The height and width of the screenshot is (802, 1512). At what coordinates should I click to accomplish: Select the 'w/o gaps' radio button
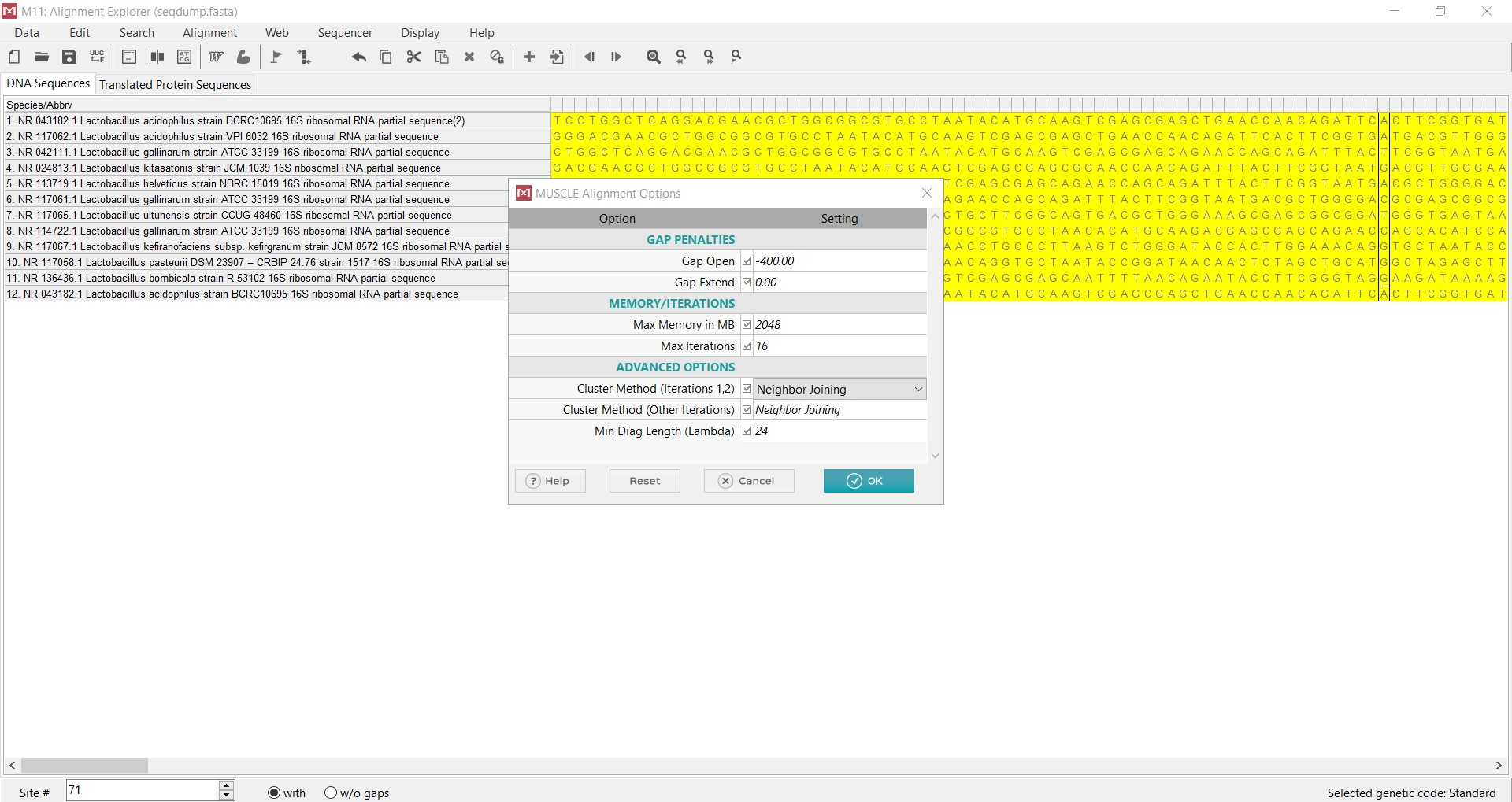pyautogui.click(x=331, y=793)
